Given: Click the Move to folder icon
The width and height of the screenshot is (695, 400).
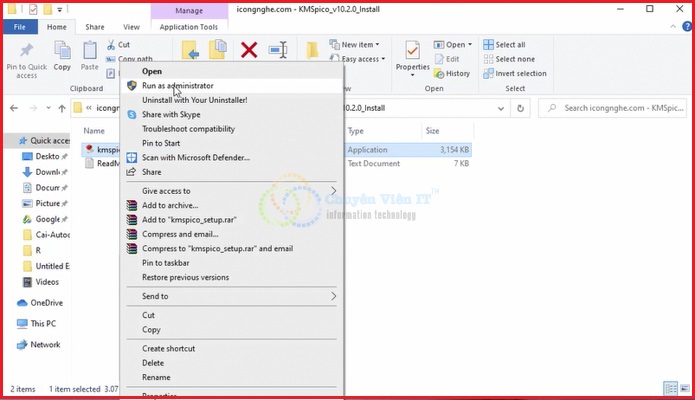Looking at the screenshot, I should [190, 50].
